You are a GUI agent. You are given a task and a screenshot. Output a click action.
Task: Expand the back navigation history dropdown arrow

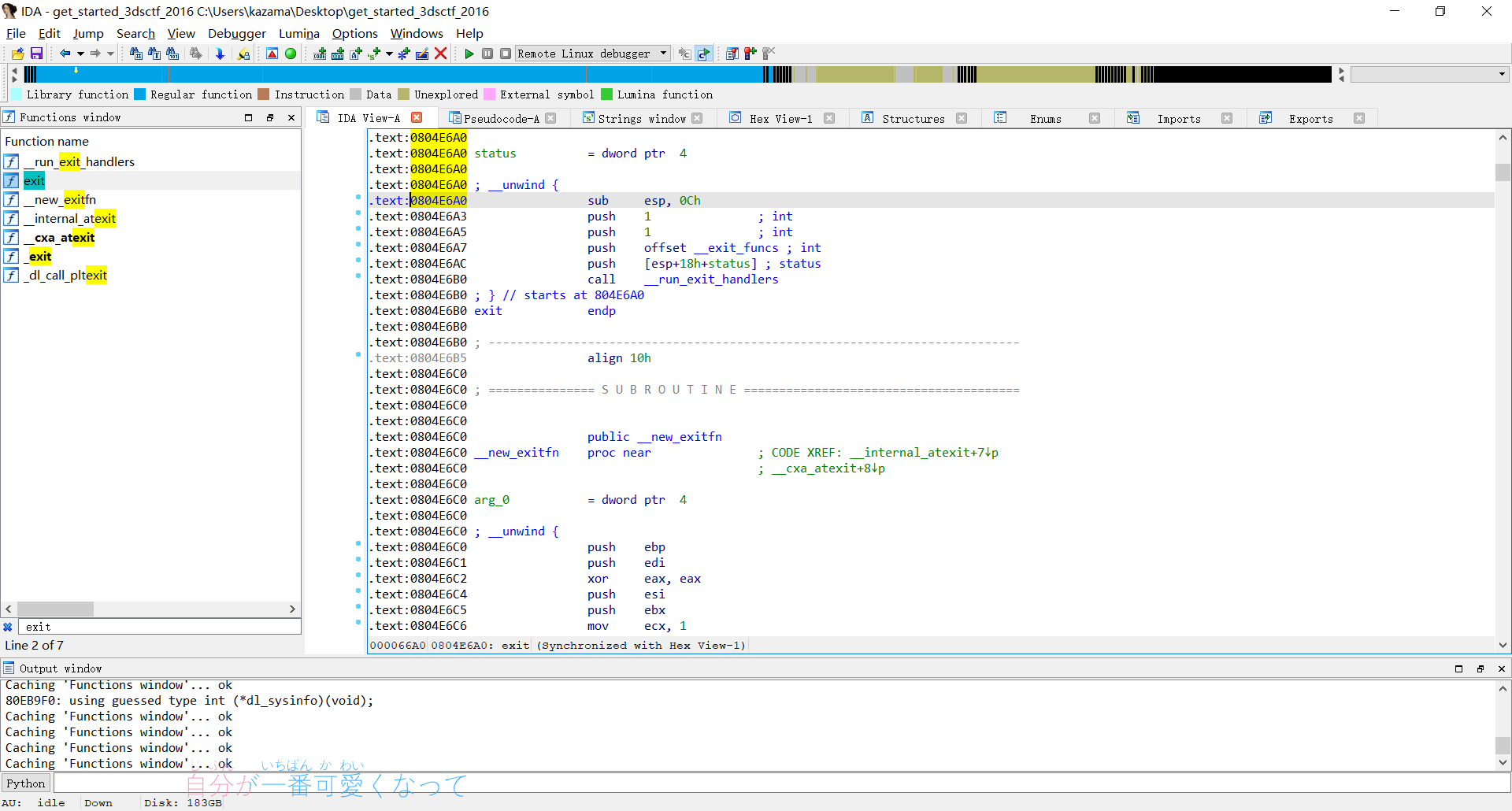click(80, 54)
